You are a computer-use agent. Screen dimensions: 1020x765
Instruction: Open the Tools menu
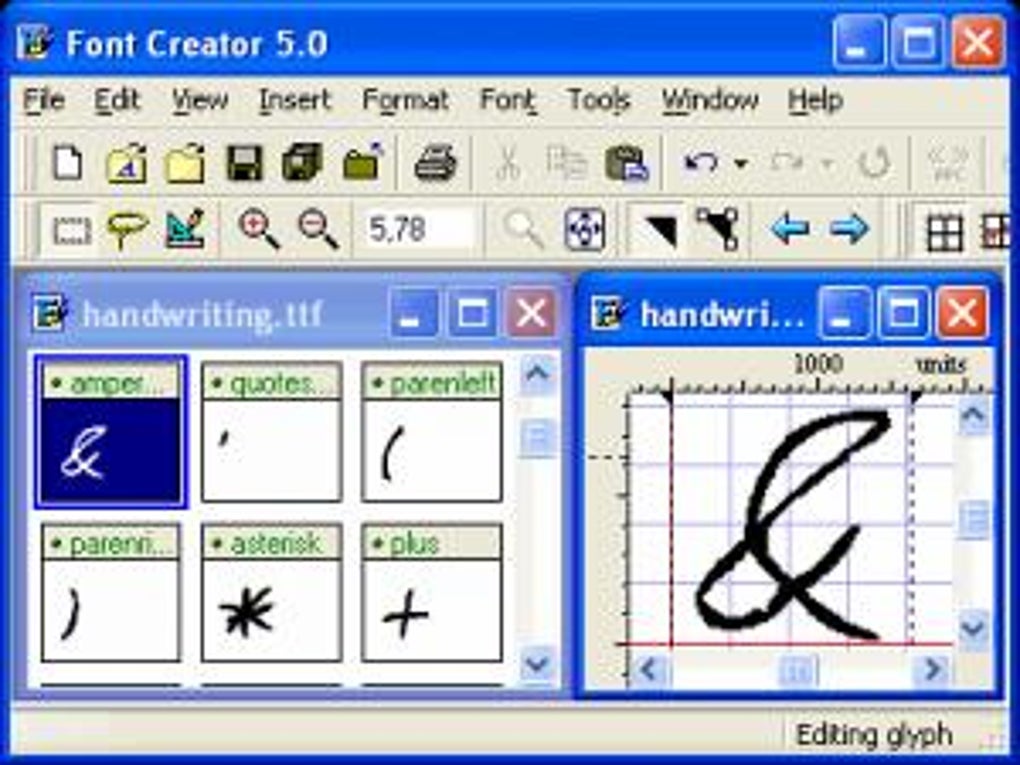pyautogui.click(x=598, y=100)
